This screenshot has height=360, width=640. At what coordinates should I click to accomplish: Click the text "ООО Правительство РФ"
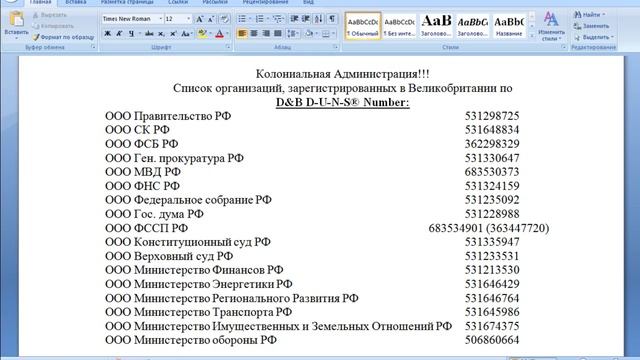(x=168, y=116)
